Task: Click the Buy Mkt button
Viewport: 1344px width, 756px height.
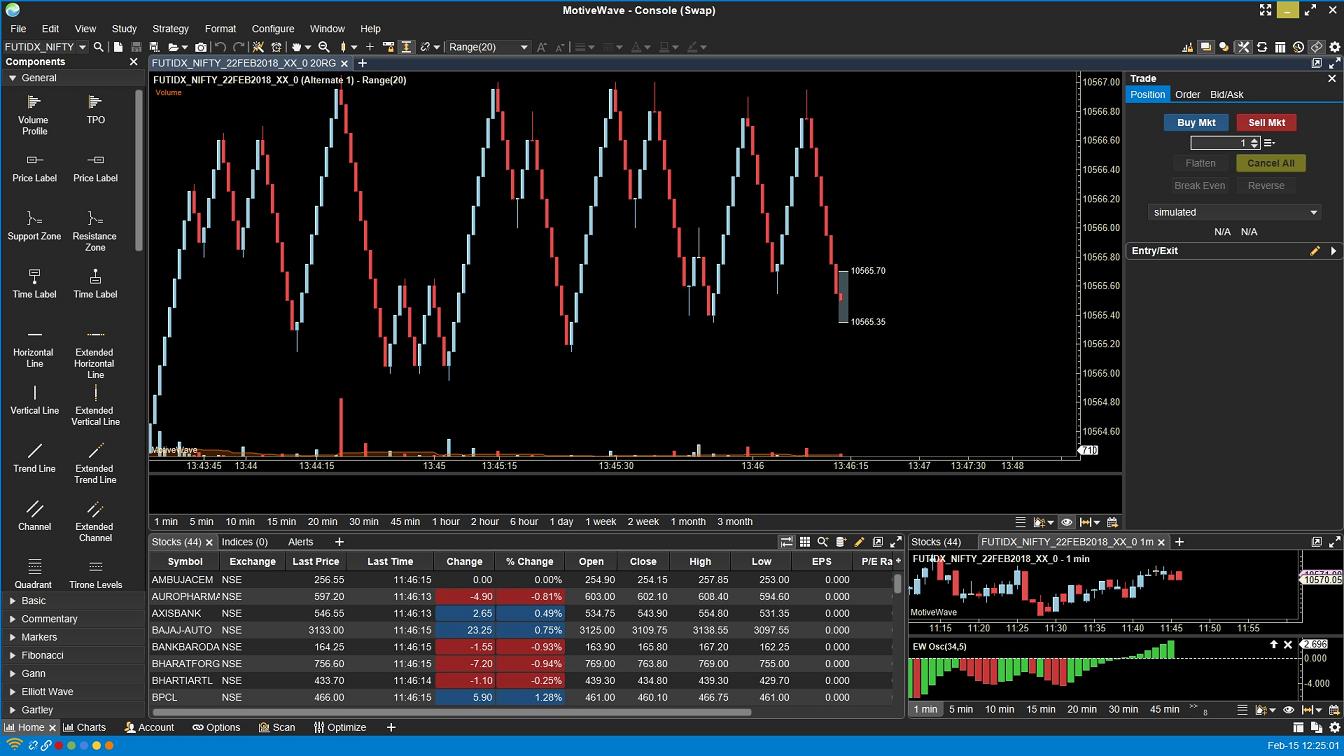Action: point(1196,122)
